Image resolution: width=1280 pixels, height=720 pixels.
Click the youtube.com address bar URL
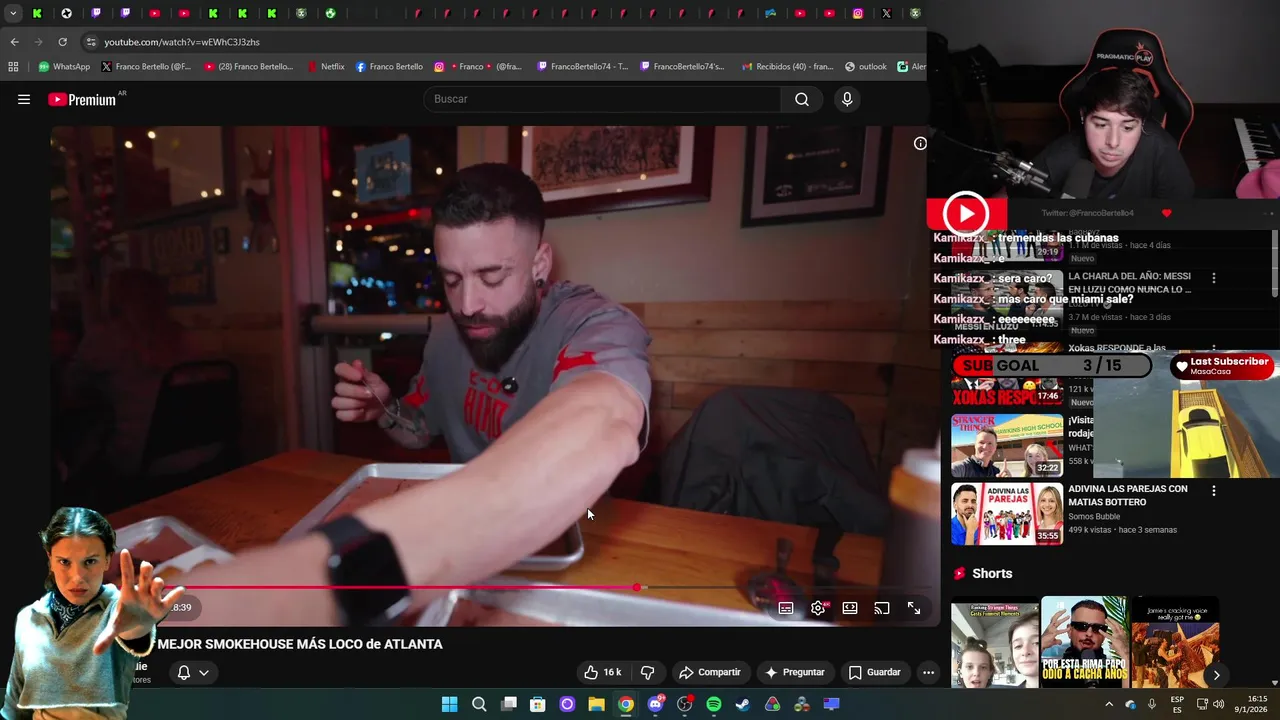182,42
